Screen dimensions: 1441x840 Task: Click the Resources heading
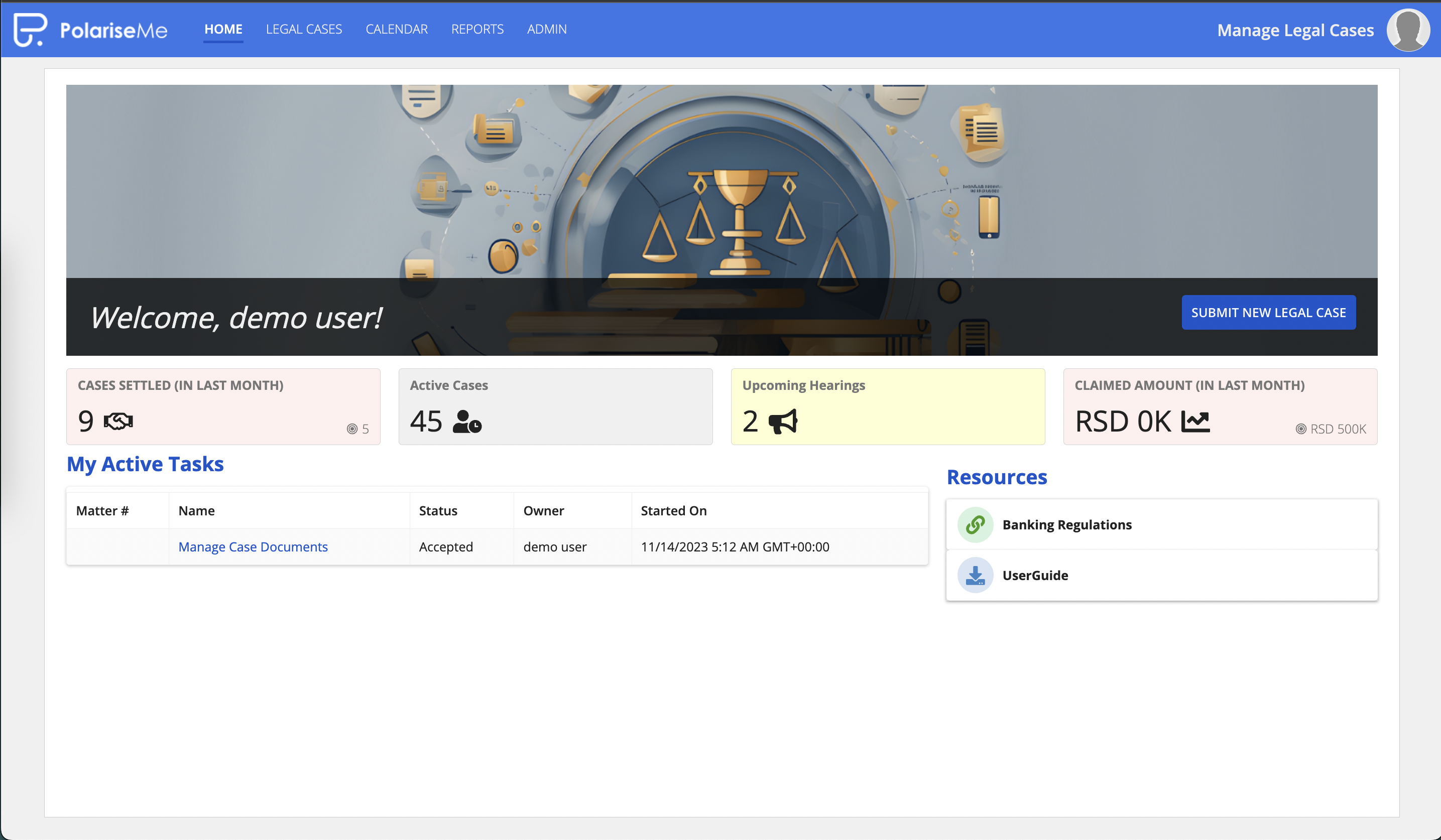997,477
